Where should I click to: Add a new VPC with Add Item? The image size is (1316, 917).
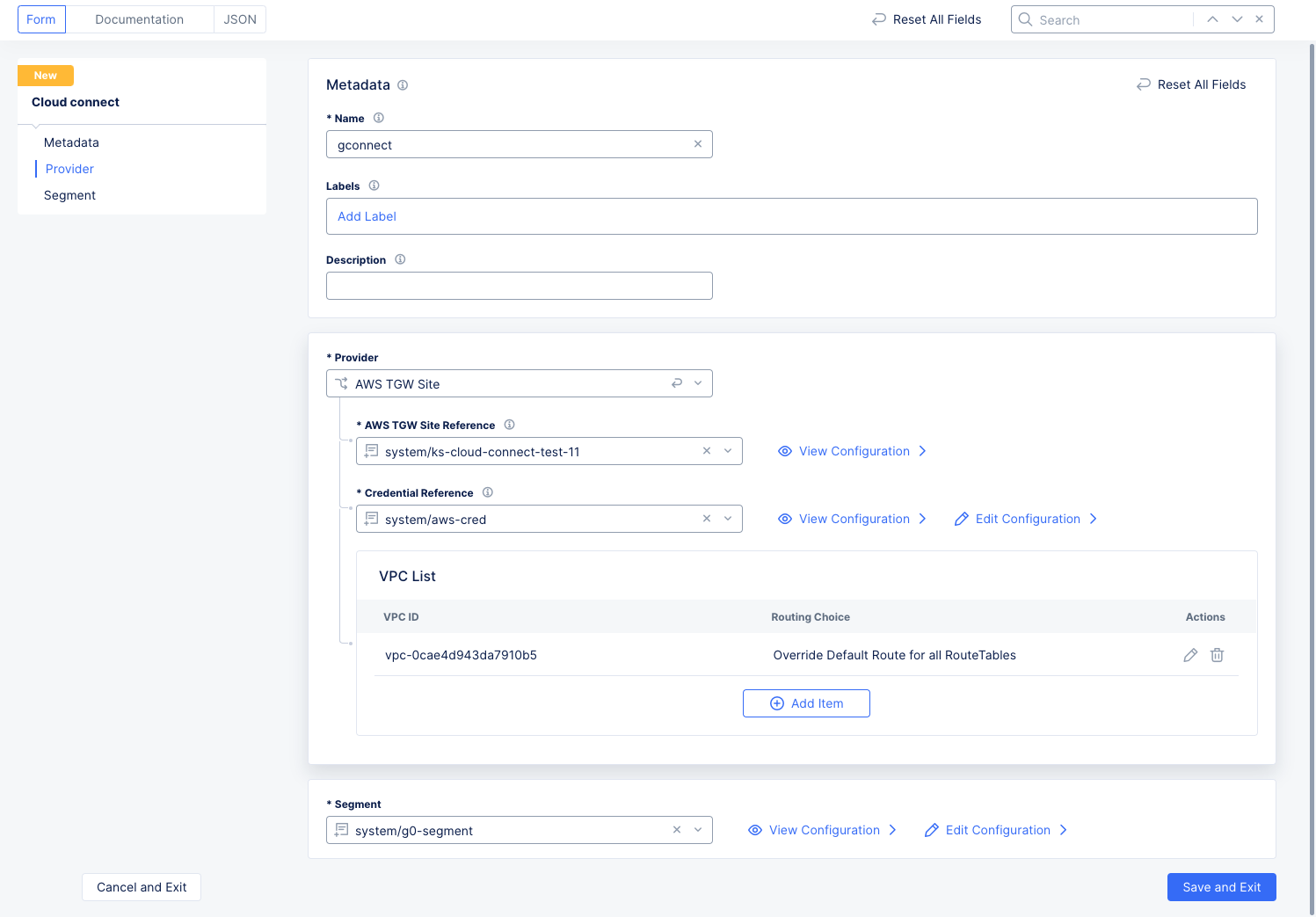tap(806, 703)
